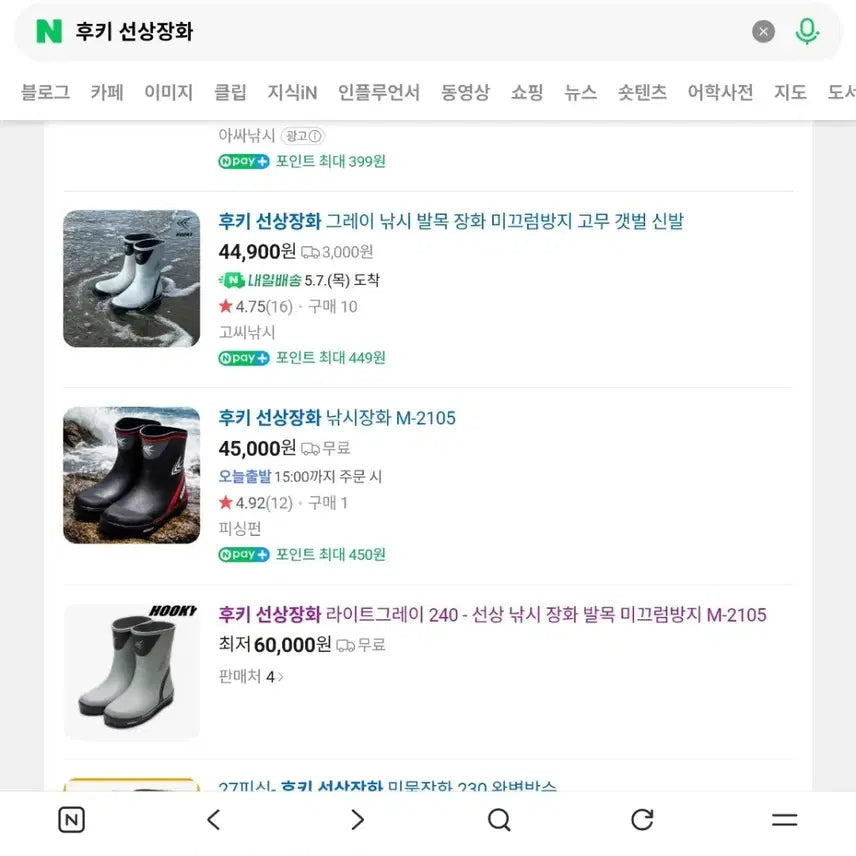The image size is (856, 856).
Task: Open gray boots product thumbnail in water
Action: 132,278
